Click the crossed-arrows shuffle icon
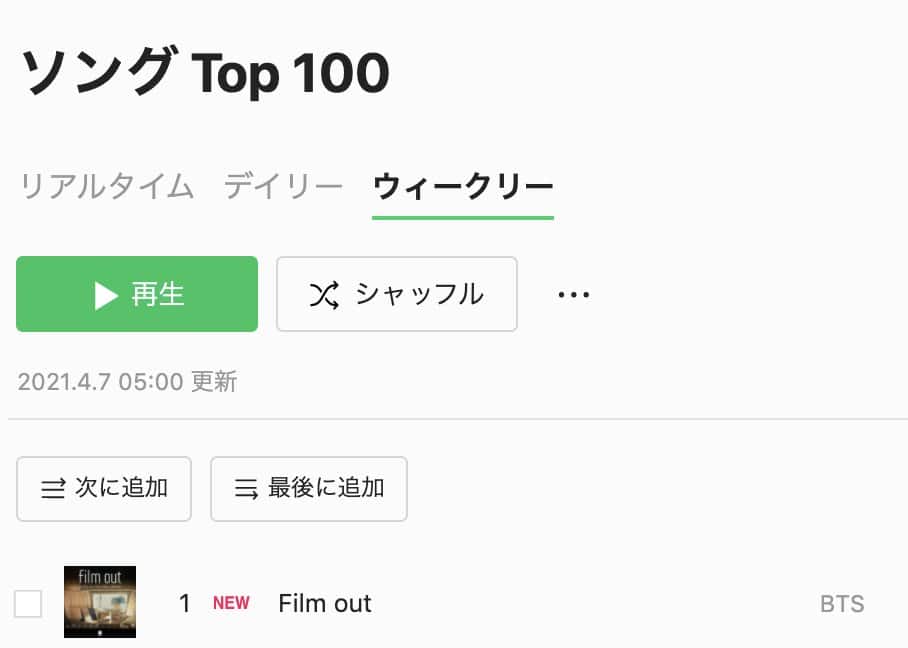Viewport: 908px width, 648px height. pos(324,295)
